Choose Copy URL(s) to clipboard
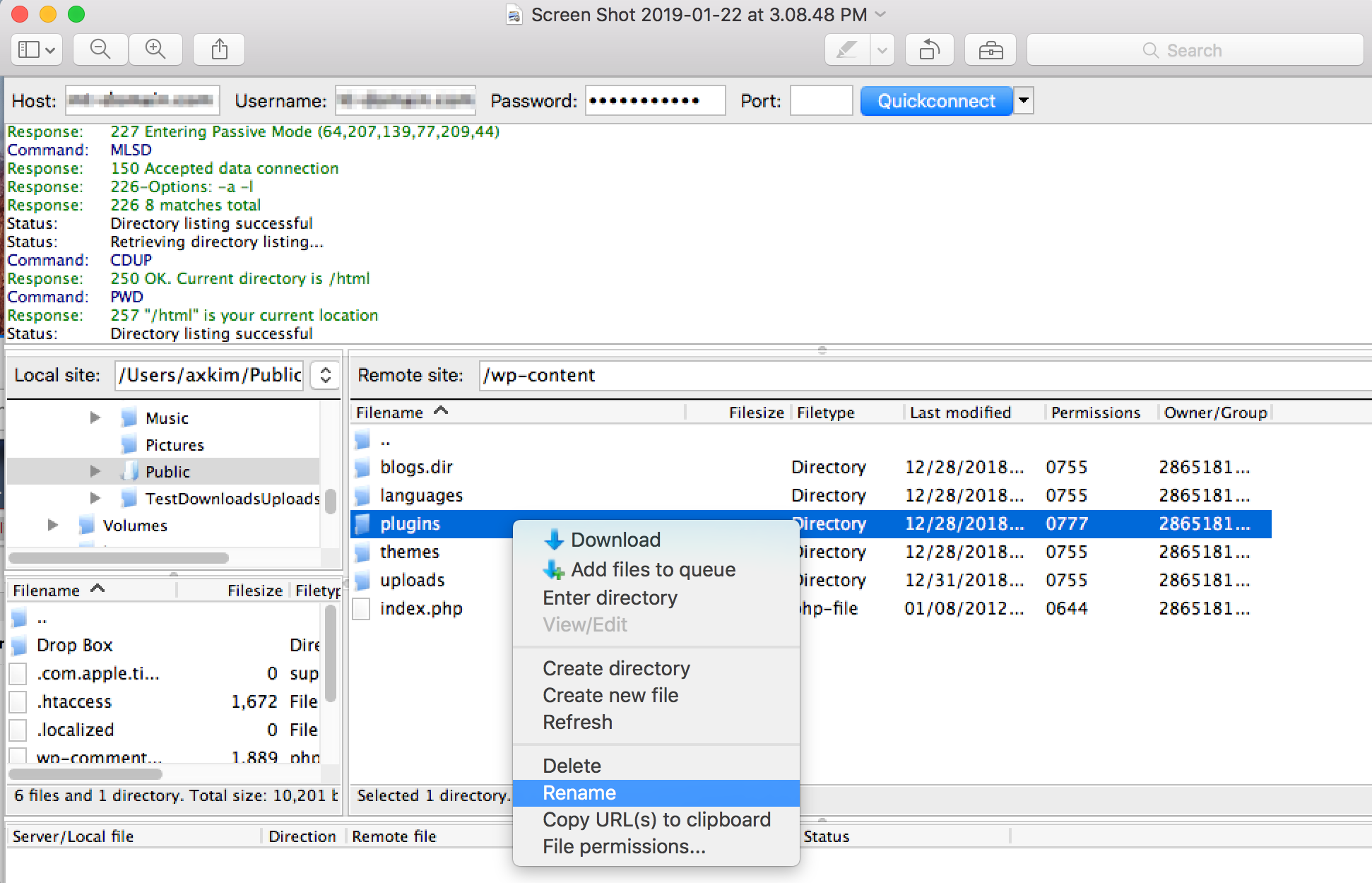This screenshot has width=1372, height=883. click(x=656, y=819)
